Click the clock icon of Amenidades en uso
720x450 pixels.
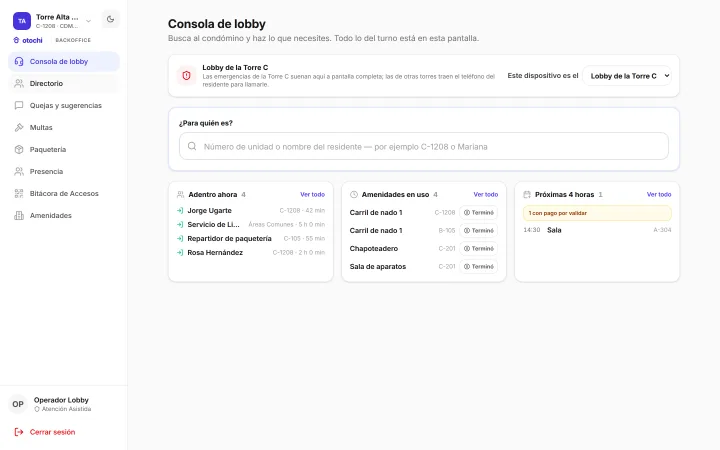tap(354, 195)
